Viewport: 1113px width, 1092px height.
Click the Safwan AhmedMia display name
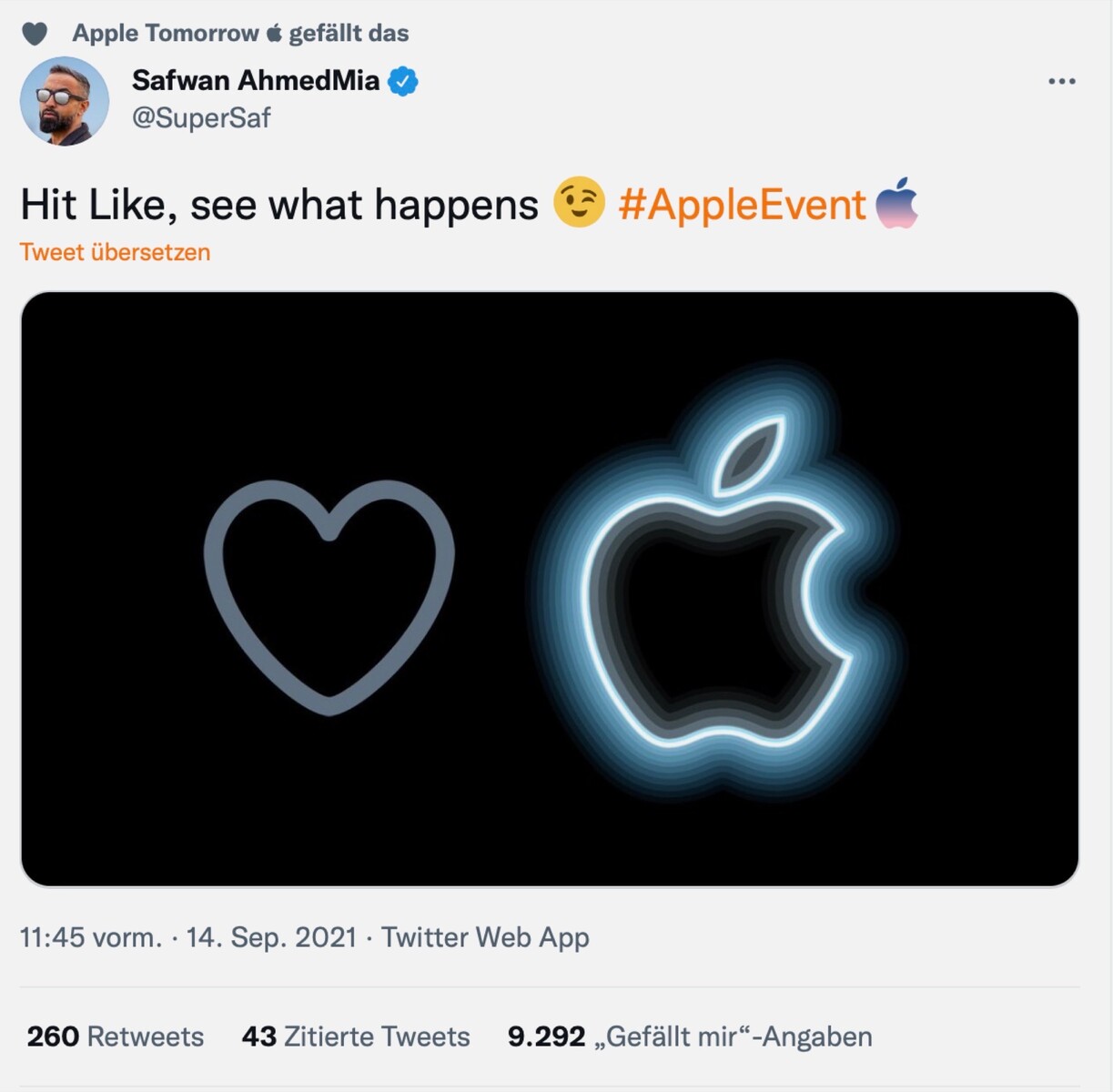255,80
